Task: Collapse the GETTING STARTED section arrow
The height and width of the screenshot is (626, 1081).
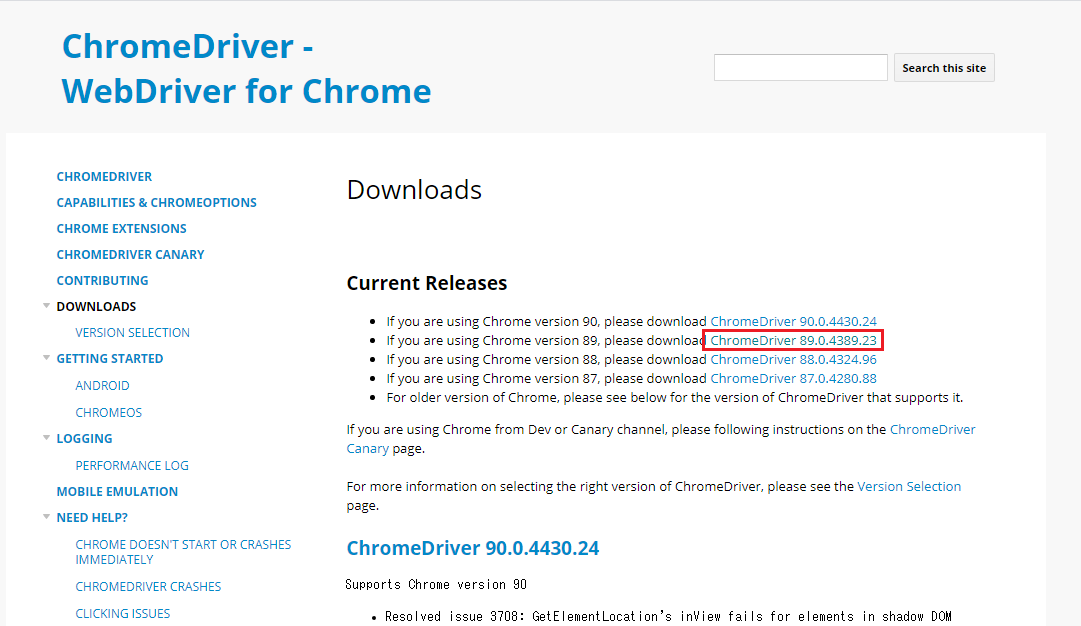Action: pyautogui.click(x=46, y=358)
